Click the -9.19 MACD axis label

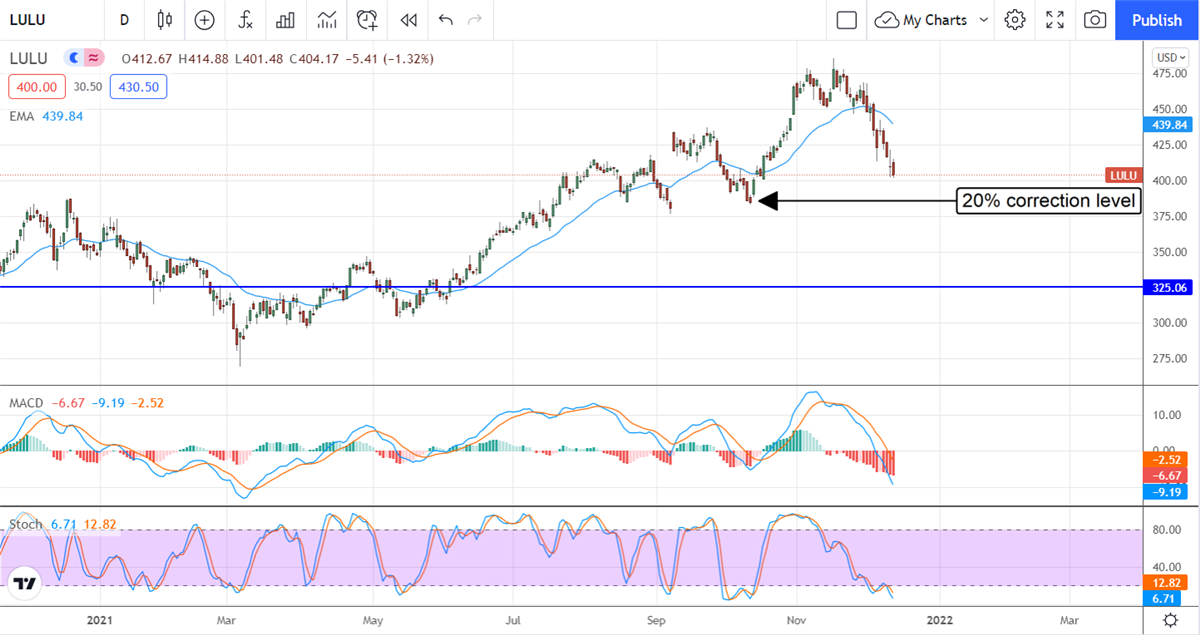[x=1167, y=493]
